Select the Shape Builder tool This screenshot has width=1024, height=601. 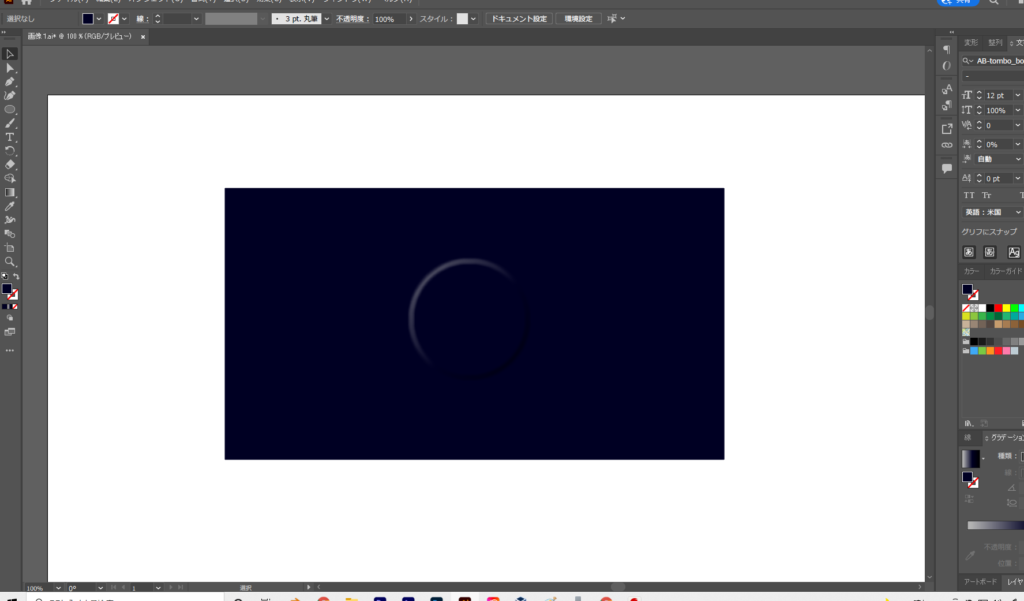(10, 178)
